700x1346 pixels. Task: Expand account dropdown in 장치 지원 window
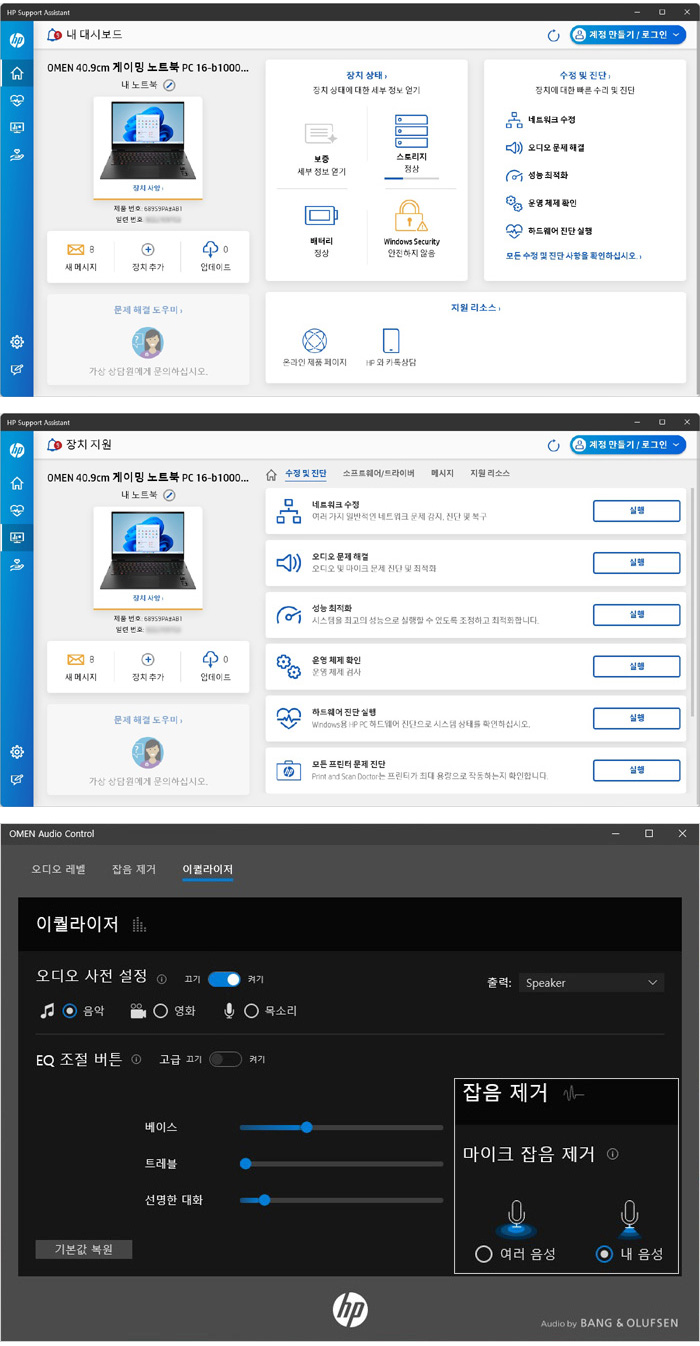coord(678,444)
